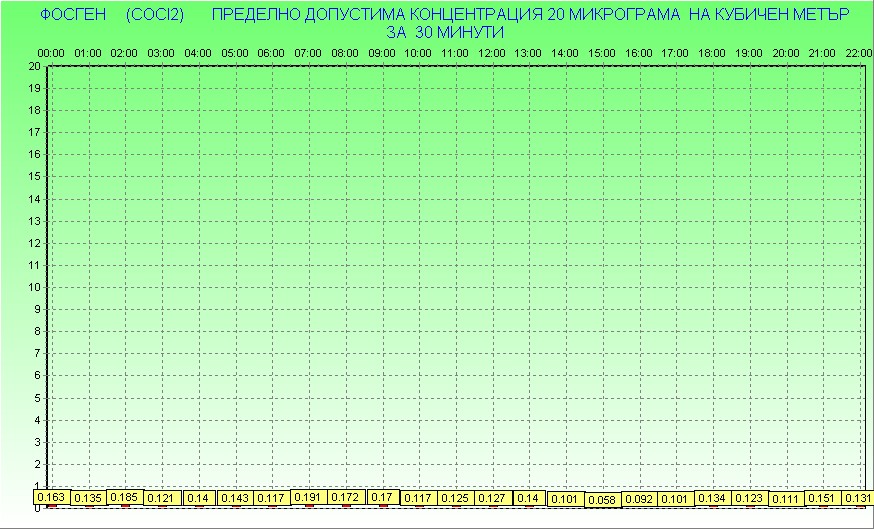Select the 0.134 data label
Viewport: 874px width, 529px height.
(x=712, y=498)
